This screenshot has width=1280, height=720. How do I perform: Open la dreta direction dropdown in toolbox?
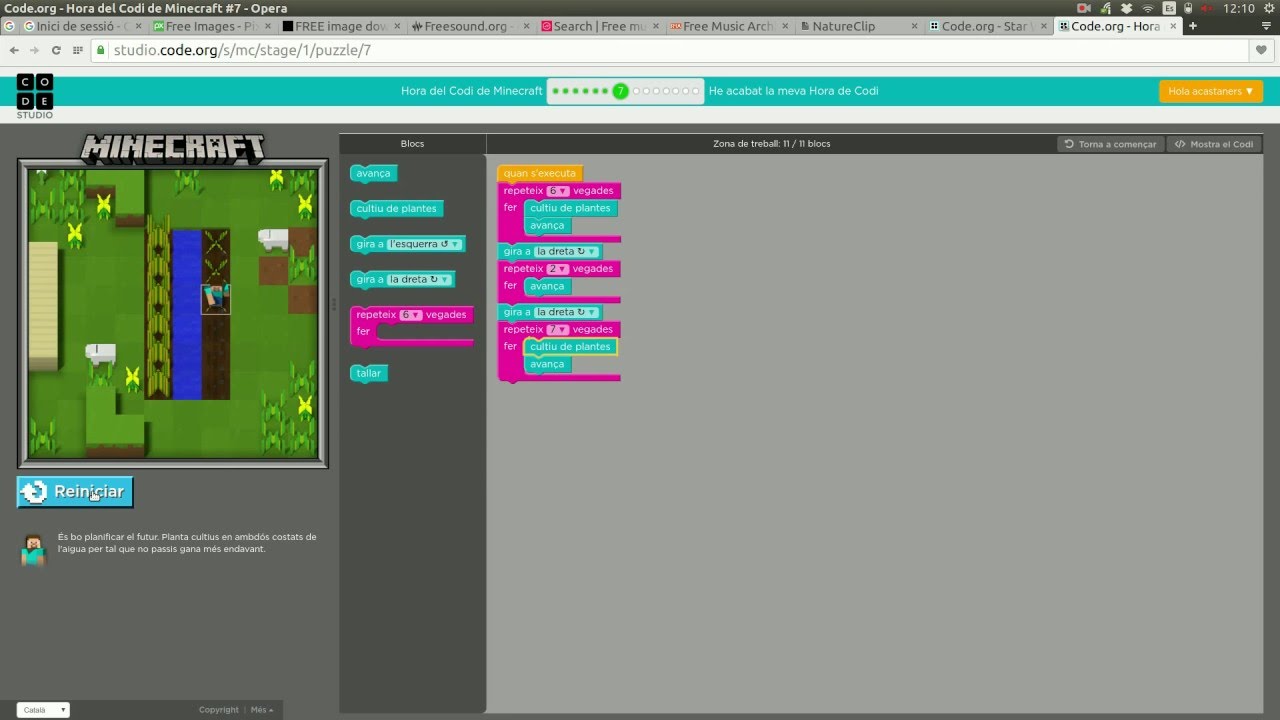coord(420,279)
